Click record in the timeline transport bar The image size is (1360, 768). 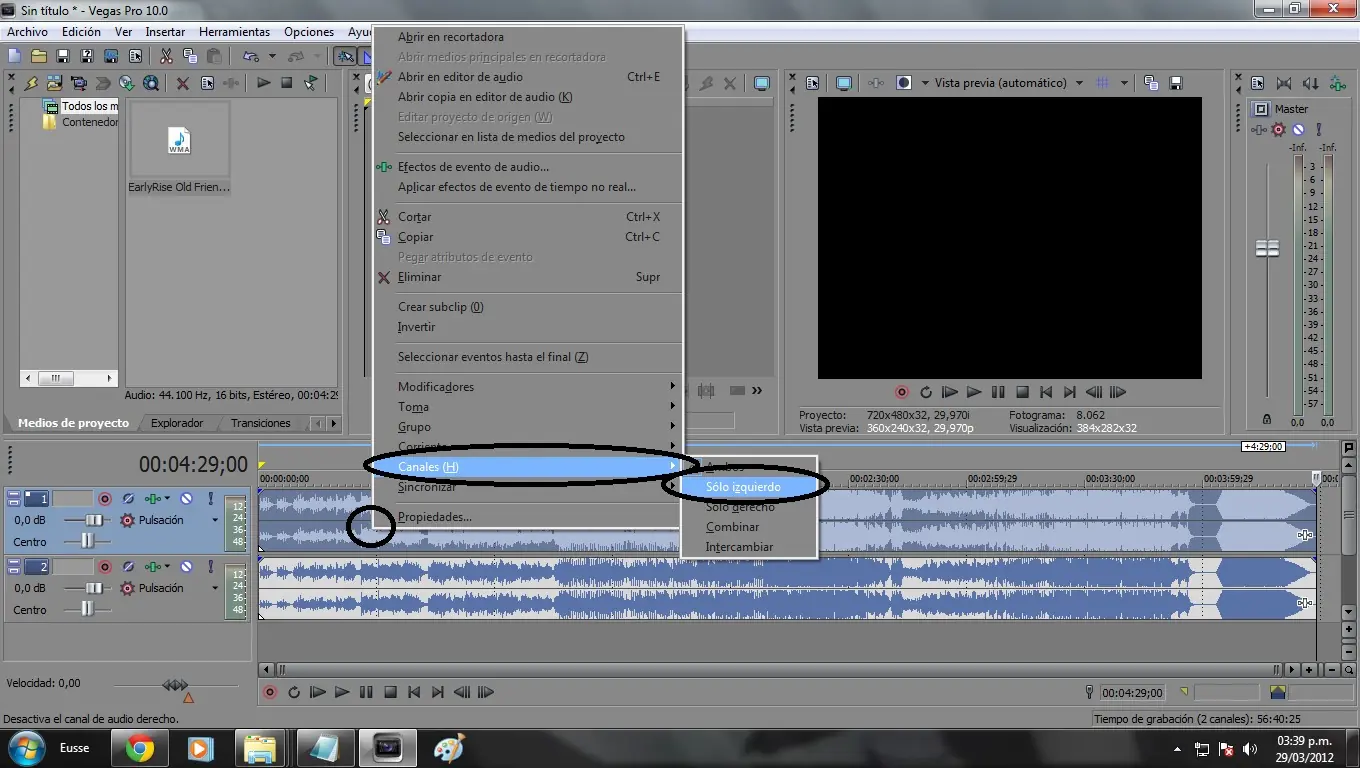click(269, 692)
